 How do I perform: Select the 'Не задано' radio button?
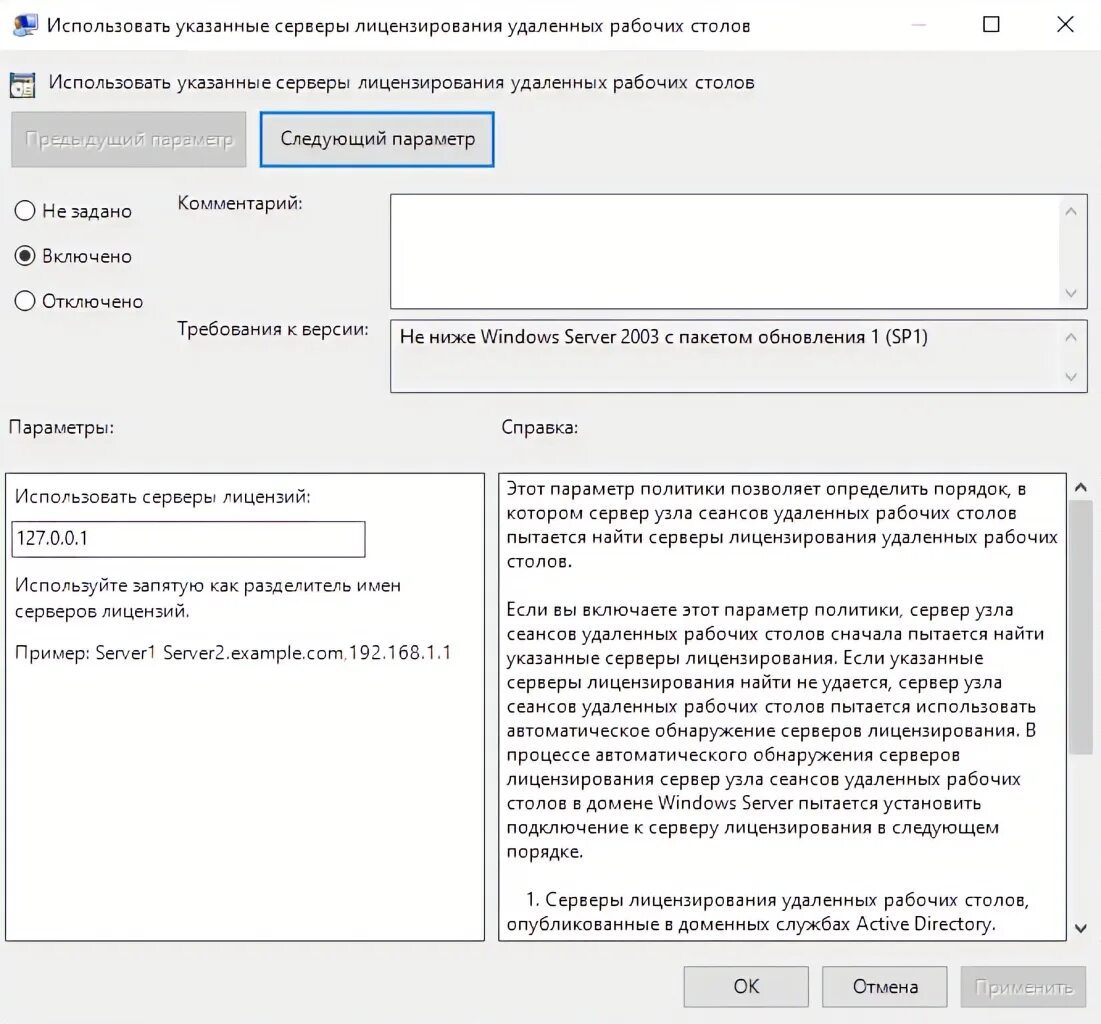point(25,211)
